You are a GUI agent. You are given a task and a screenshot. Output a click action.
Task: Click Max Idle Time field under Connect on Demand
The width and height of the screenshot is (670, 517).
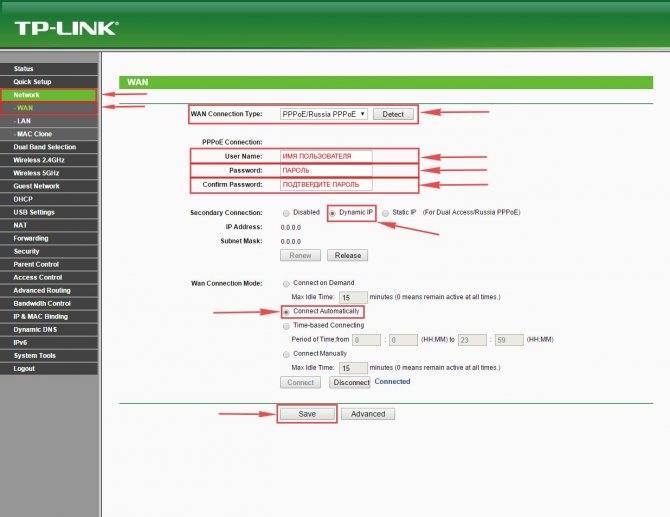[353, 297]
